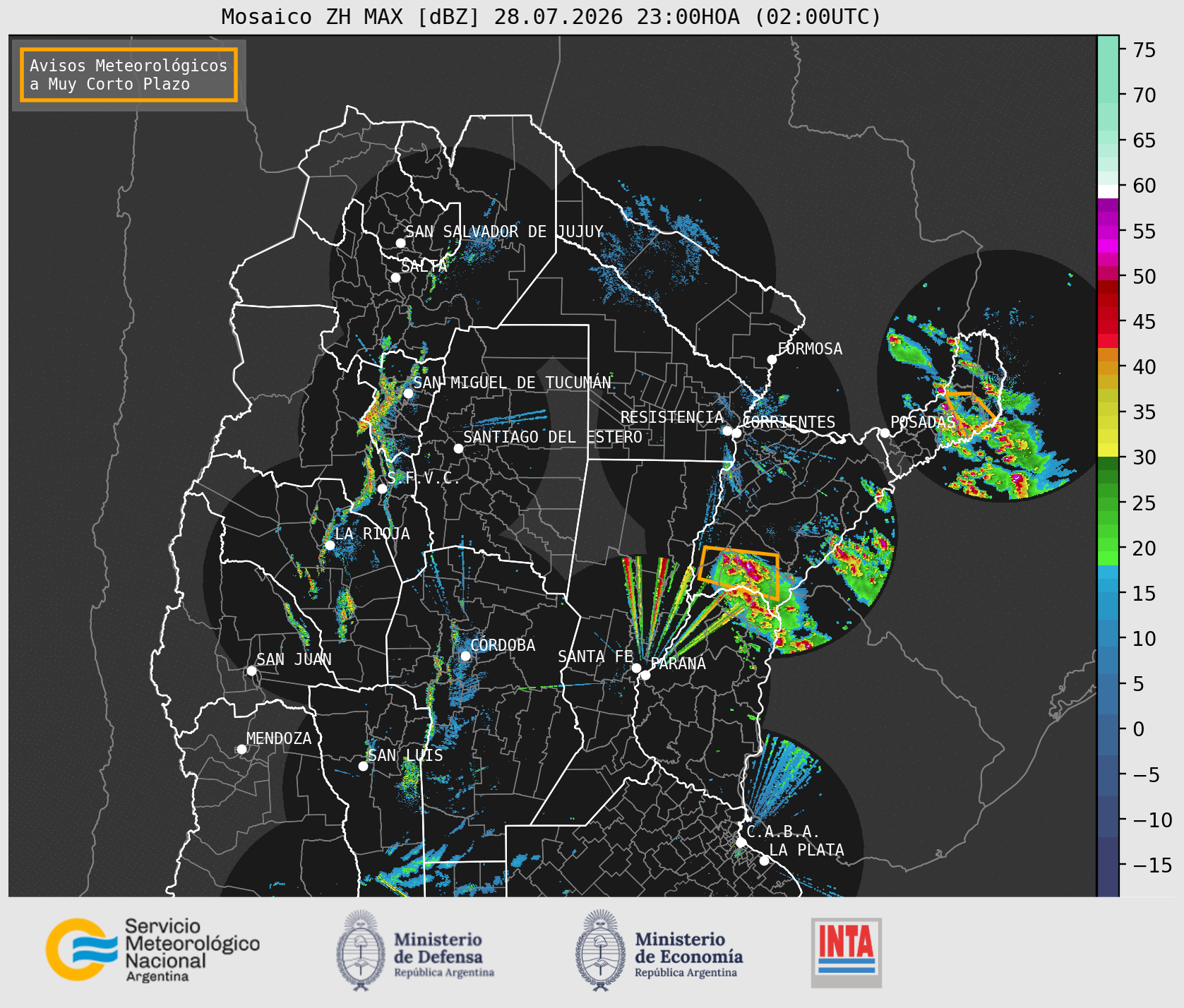Image resolution: width=1184 pixels, height=1008 pixels.
Task: Click the INTA logo
Action: point(847,952)
